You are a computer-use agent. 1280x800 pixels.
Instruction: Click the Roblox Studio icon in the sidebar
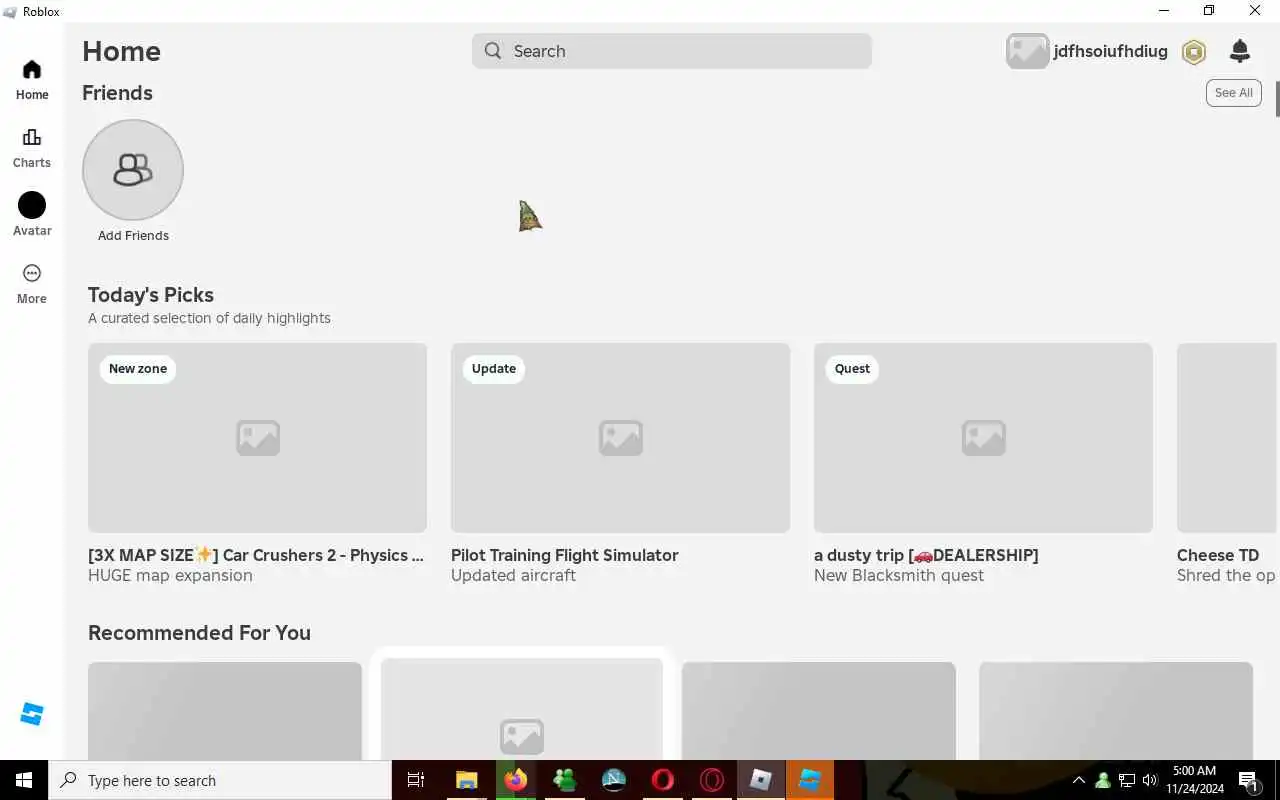(x=32, y=714)
